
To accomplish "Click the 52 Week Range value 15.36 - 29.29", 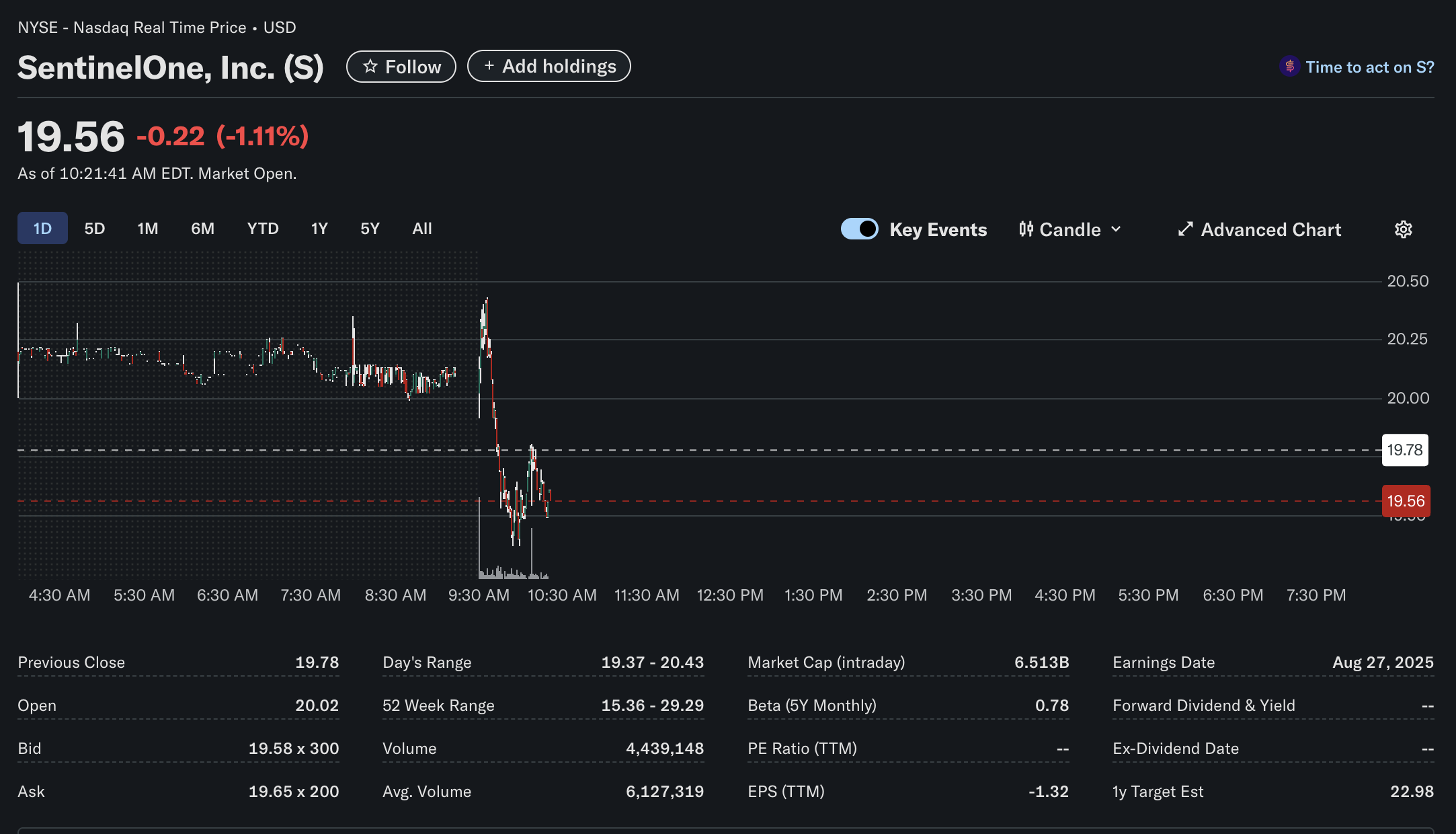I will (x=652, y=706).
